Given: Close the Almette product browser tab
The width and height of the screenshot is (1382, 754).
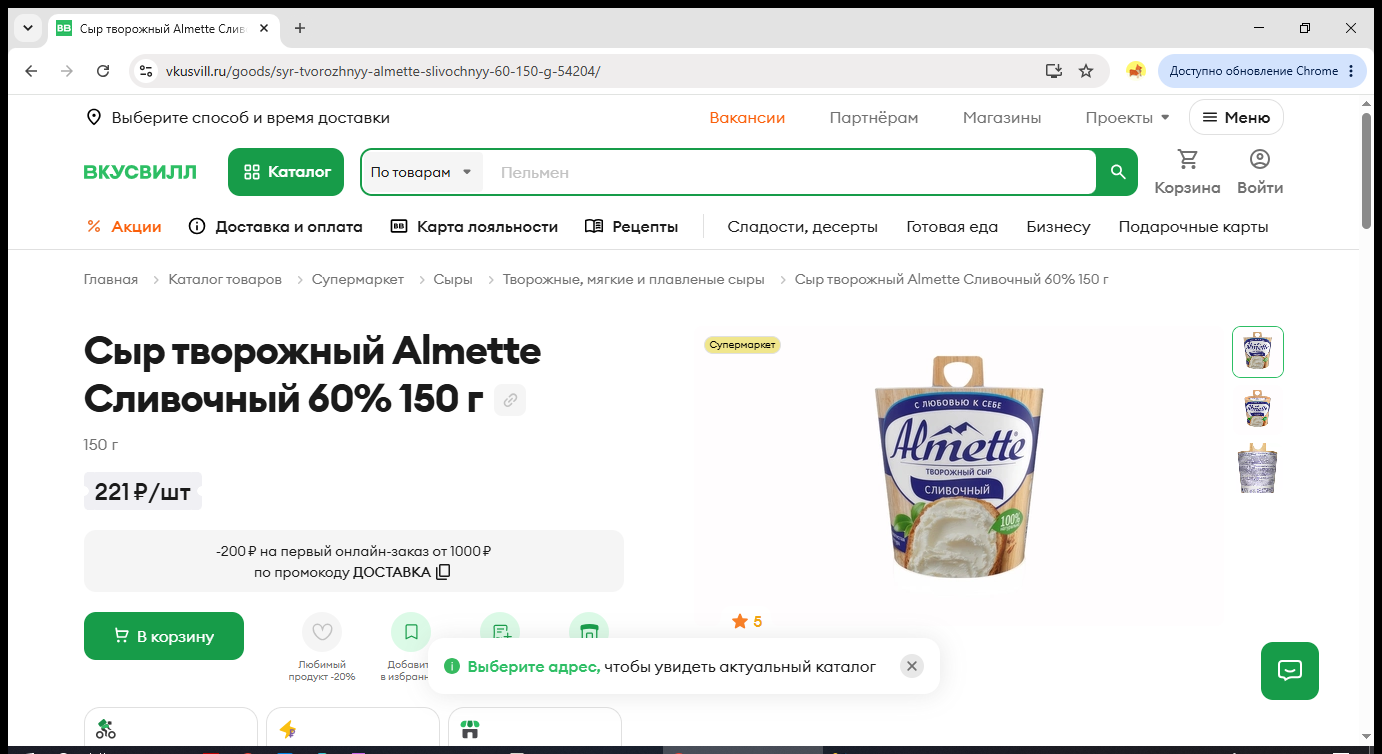Looking at the screenshot, I should point(264,28).
